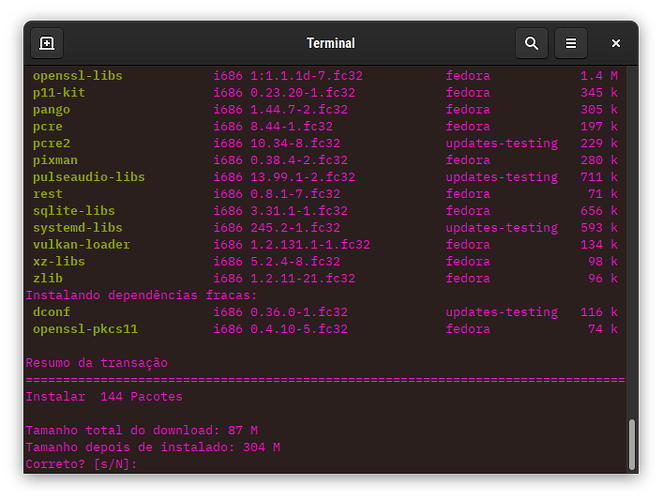The width and height of the screenshot is (662, 500).
Task: Click the 'Resumo da transação' heading
Action: pos(96,363)
